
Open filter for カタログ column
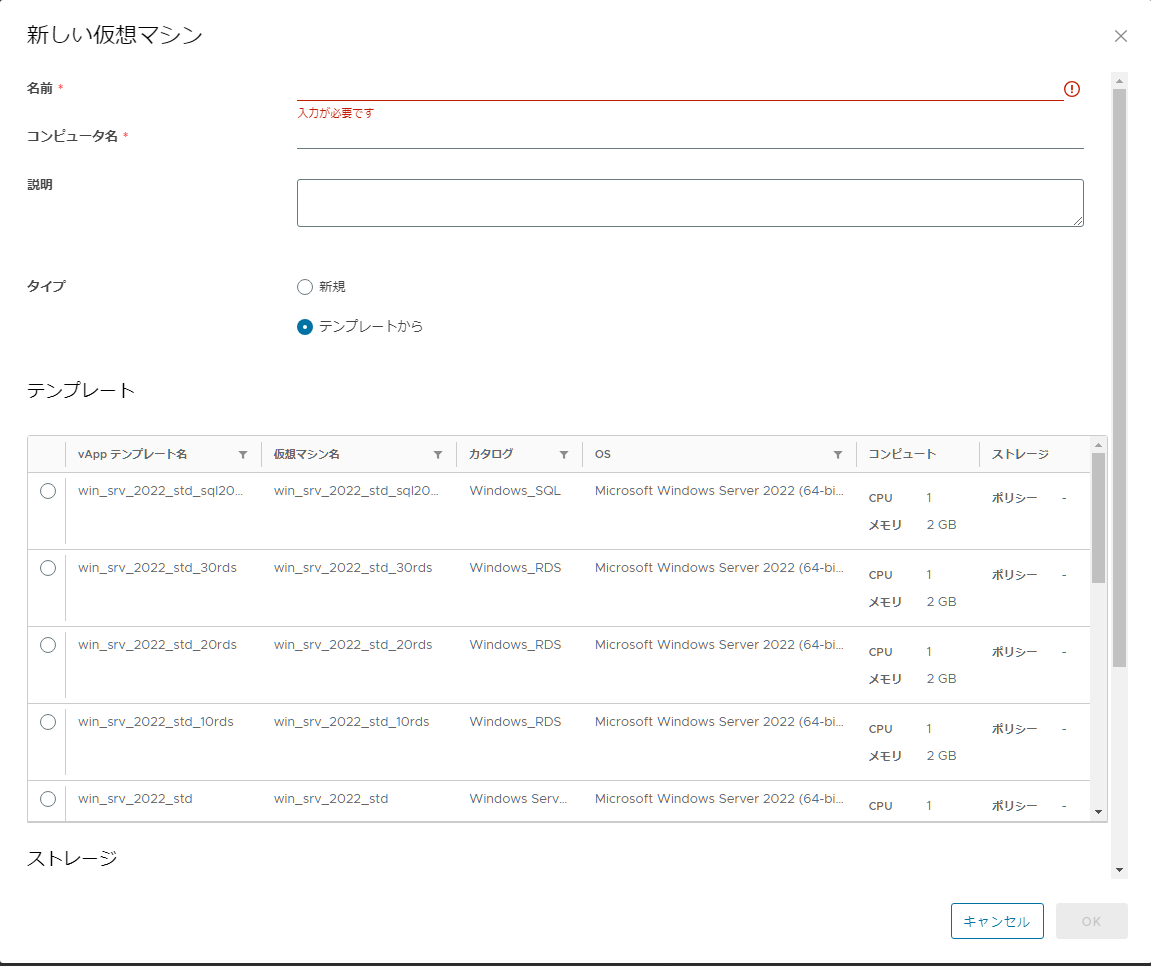click(564, 454)
